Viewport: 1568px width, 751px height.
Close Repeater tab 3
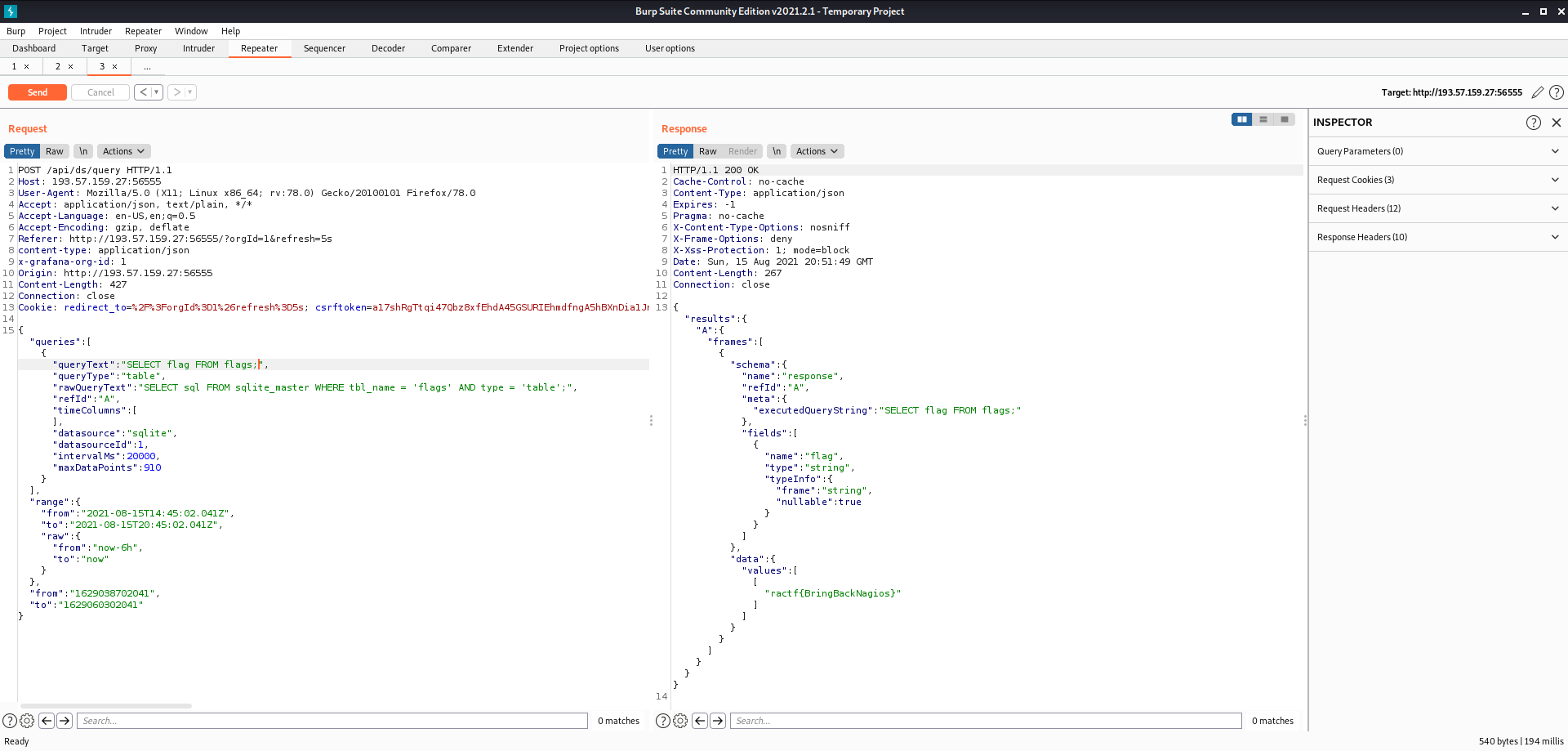click(x=114, y=67)
